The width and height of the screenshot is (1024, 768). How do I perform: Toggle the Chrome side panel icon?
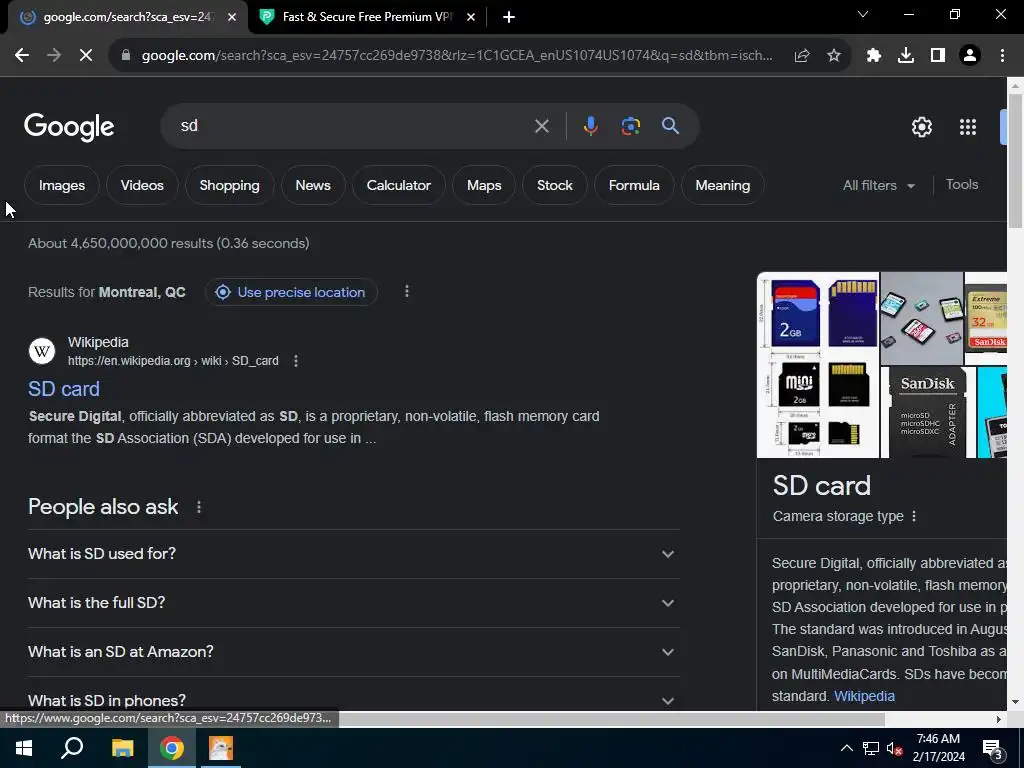[938, 56]
